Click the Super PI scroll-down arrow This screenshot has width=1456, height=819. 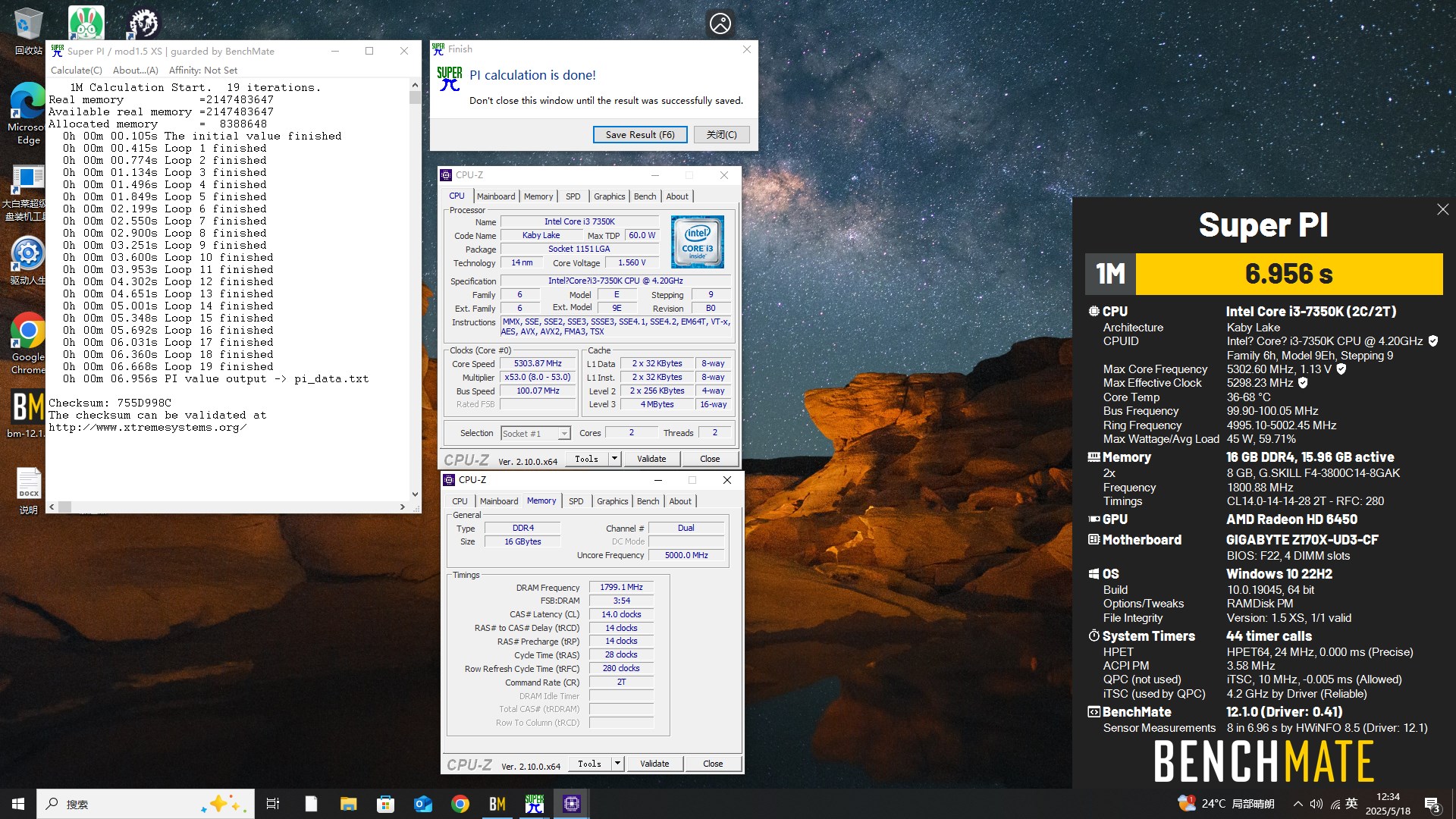coord(415,494)
